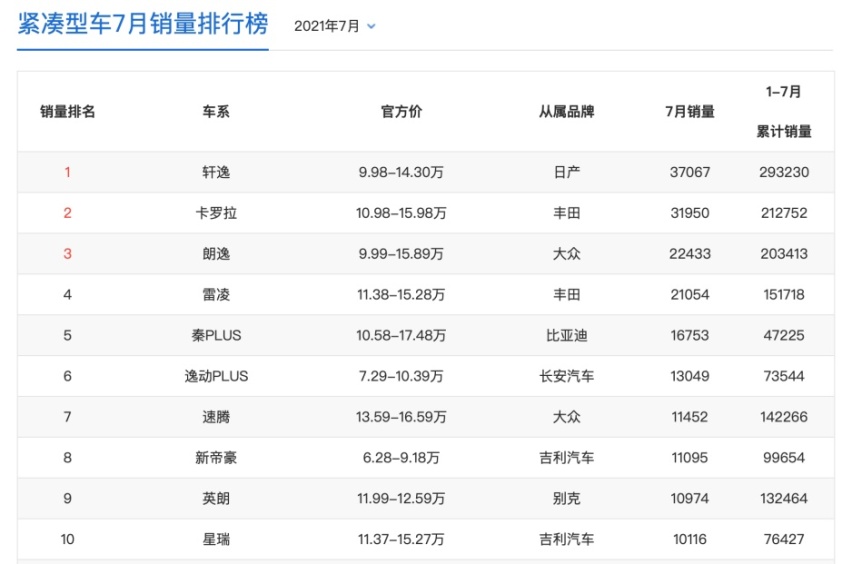Screen dimensions: 852x564
Task: Click the red rank number 2
Action: click(67, 213)
